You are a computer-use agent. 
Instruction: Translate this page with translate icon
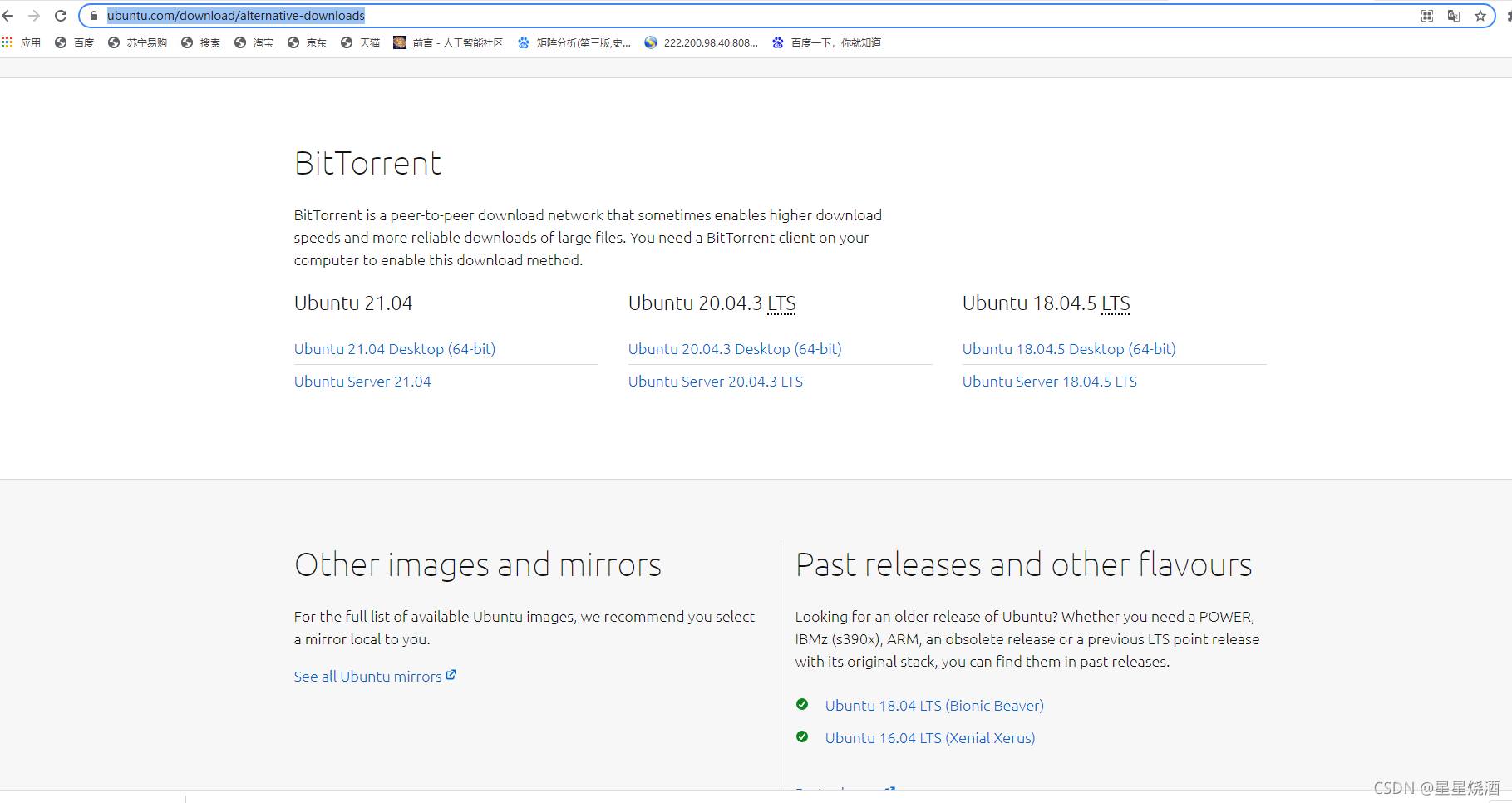click(x=1454, y=16)
